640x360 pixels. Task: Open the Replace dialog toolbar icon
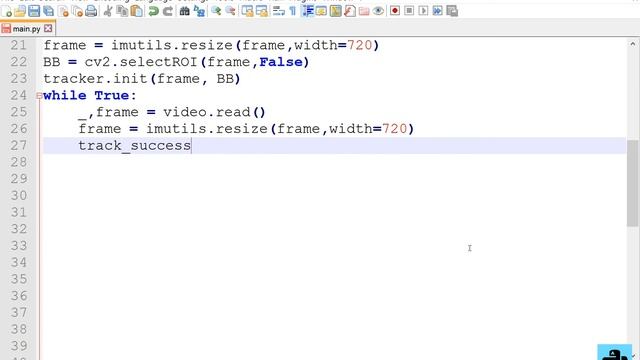click(x=199, y=11)
